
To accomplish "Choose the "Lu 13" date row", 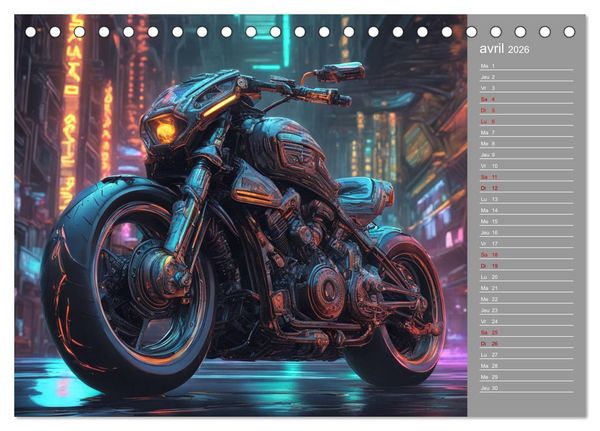I will 527,199.
